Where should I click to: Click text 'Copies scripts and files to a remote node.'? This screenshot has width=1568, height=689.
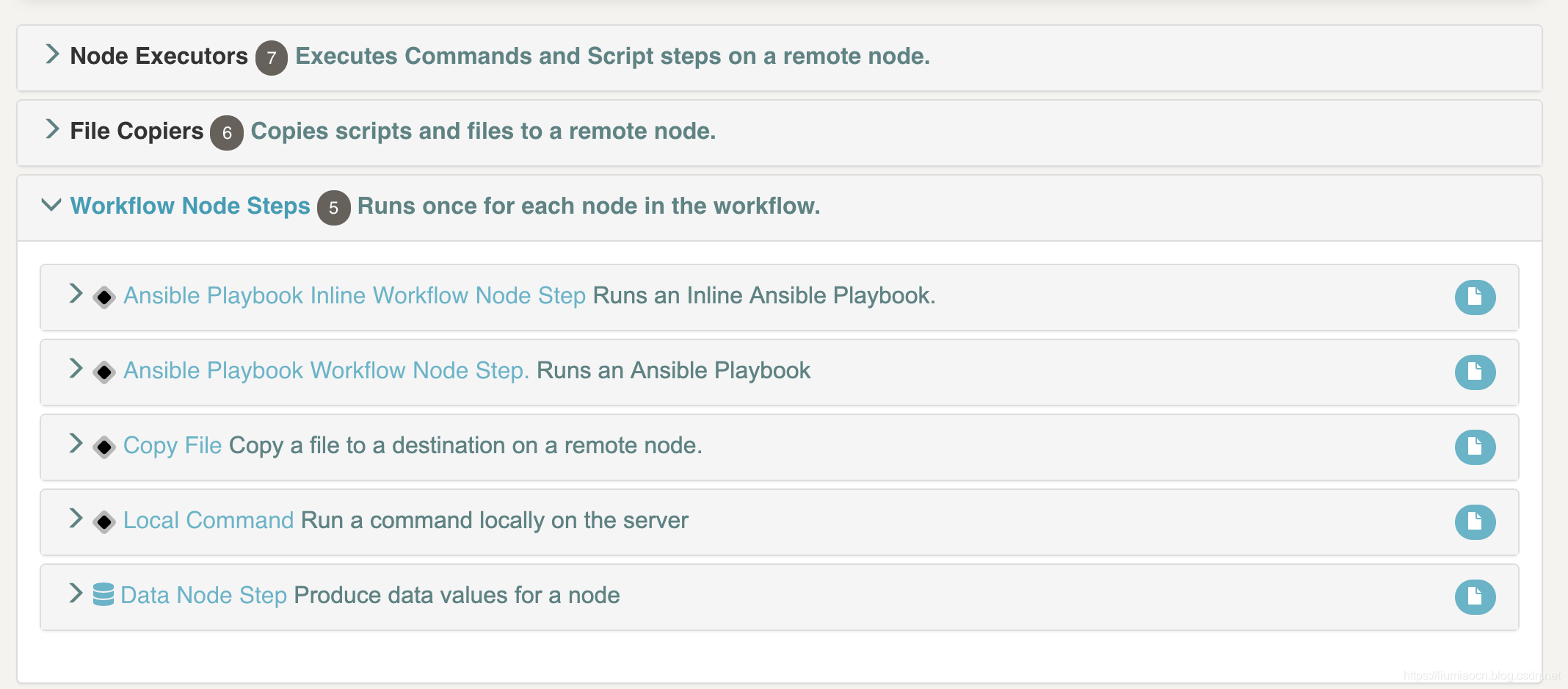483,131
